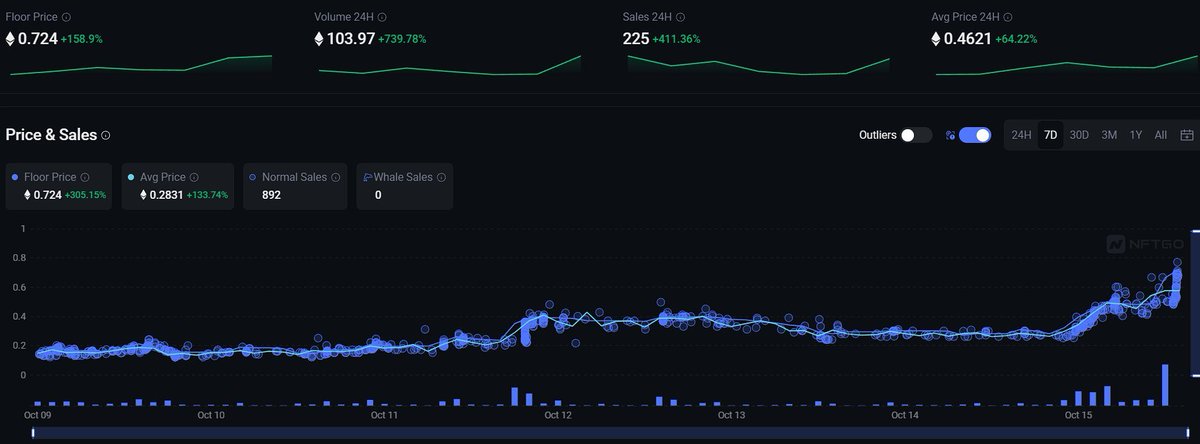Image resolution: width=1200 pixels, height=444 pixels.
Task: Click the Oct 12 date axis label
Action: tap(558, 414)
